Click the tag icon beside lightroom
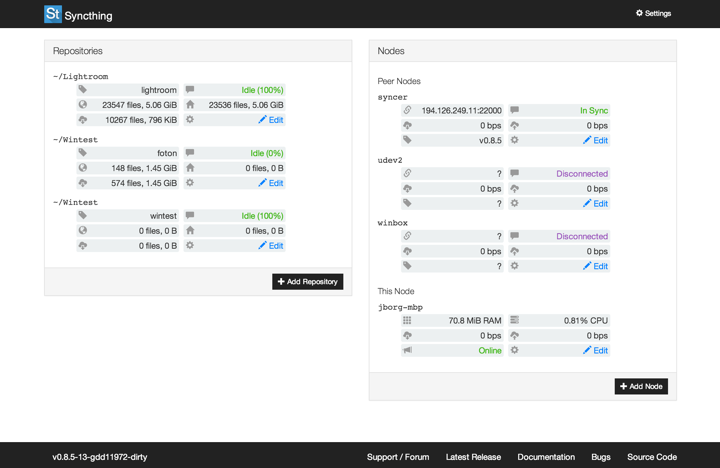The image size is (720, 468). click(x=83, y=90)
